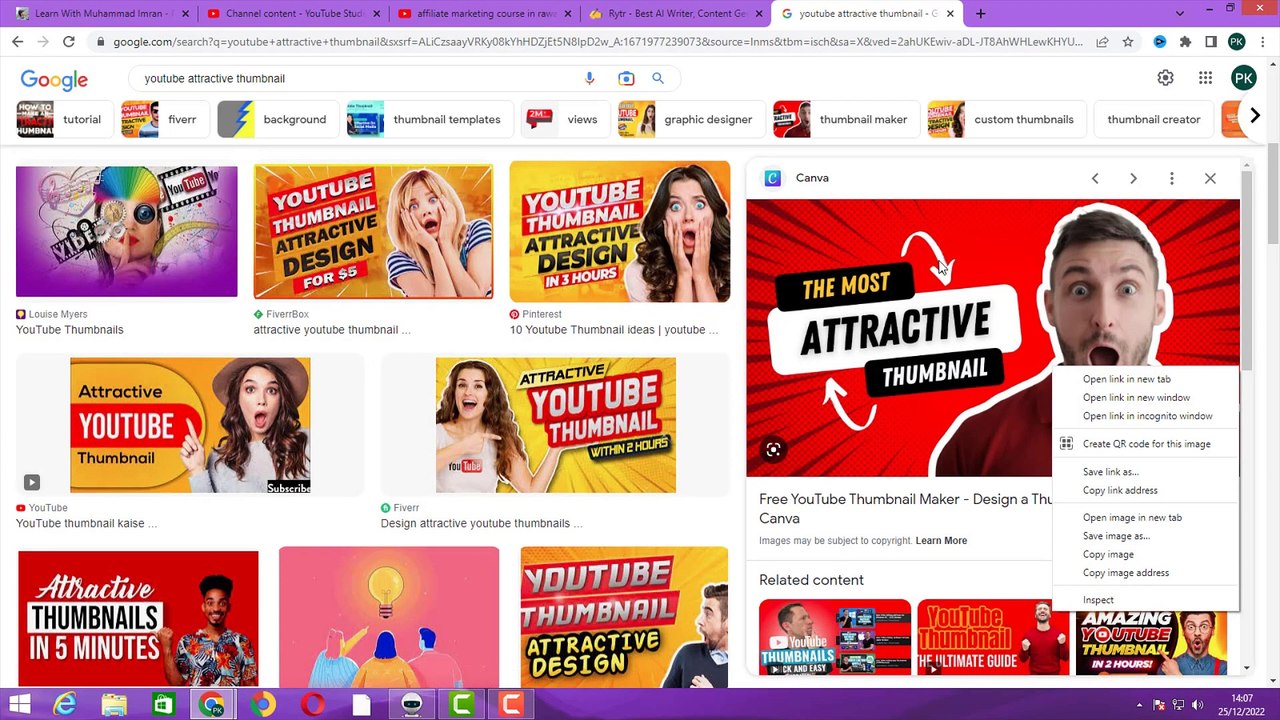The height and width of the screenshot is (720, 1280).
Task: Open File Explorer from the taskbar
Action: coord(114,704)
